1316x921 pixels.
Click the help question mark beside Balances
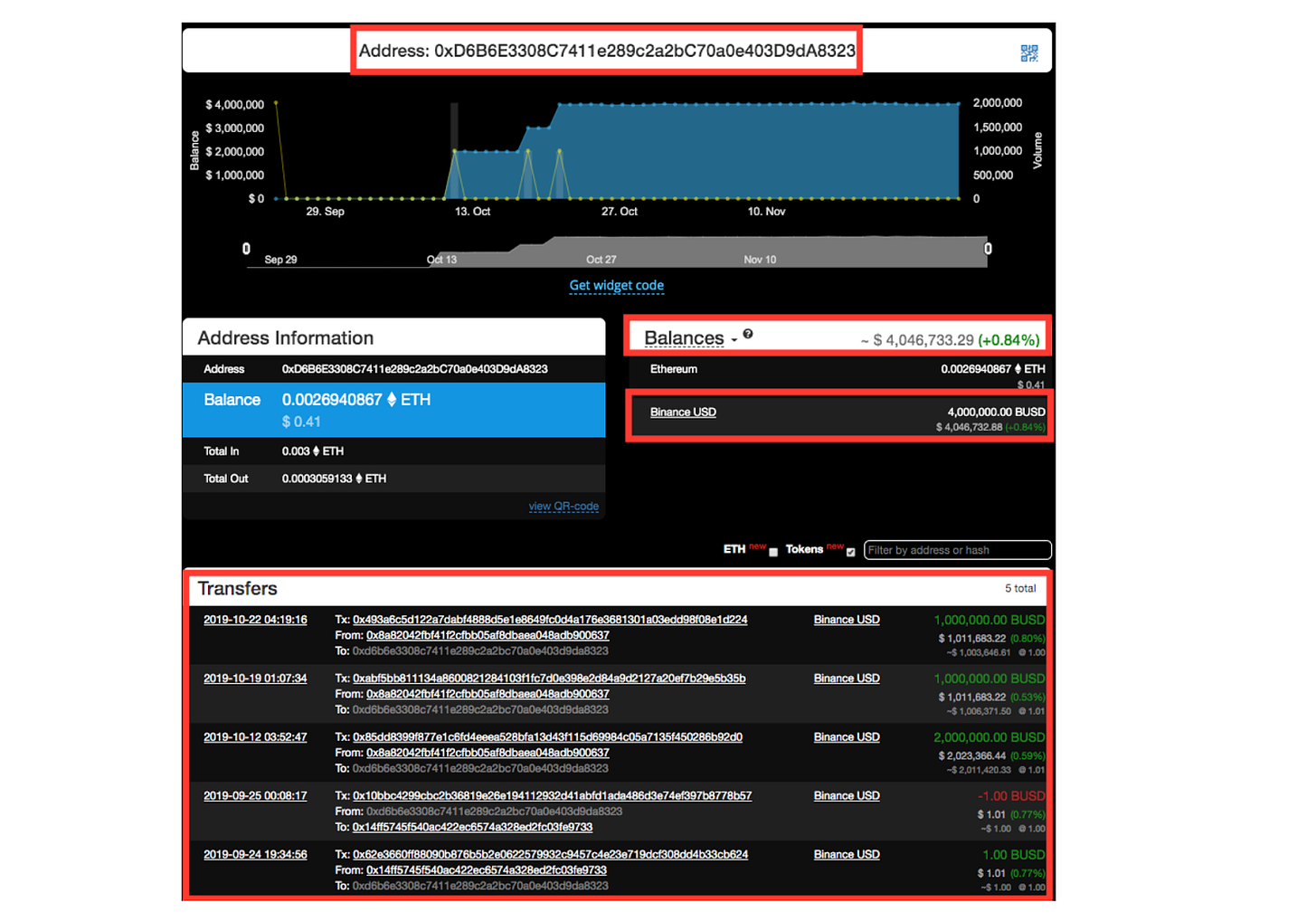(x=748, y=334)
